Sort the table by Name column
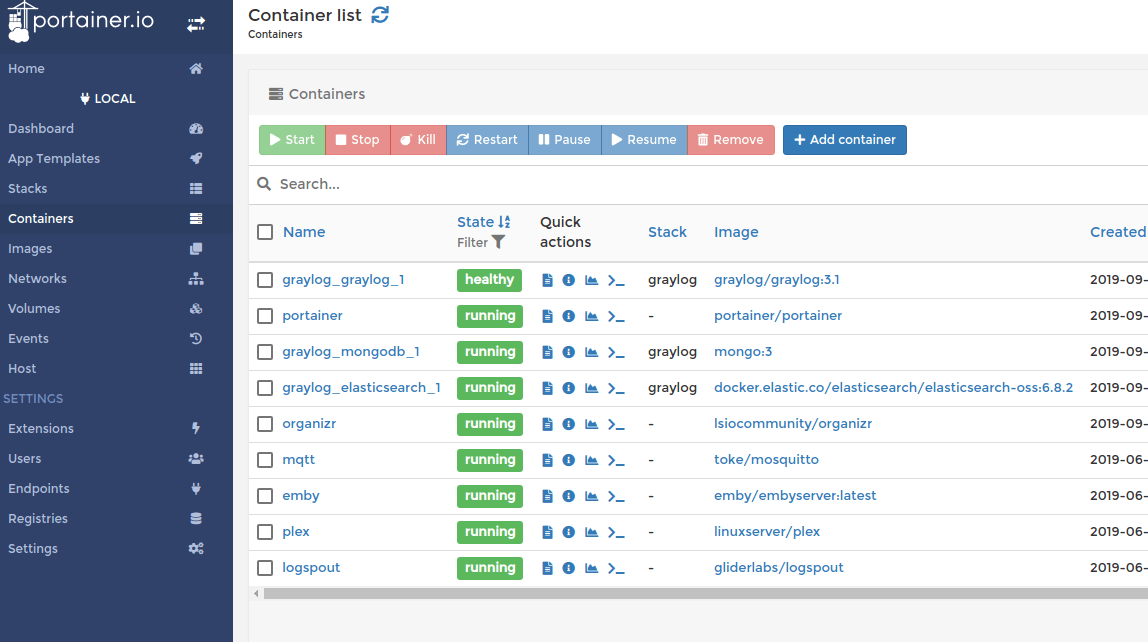Screen dimensions: 1148x642 [x=304, y=232]
